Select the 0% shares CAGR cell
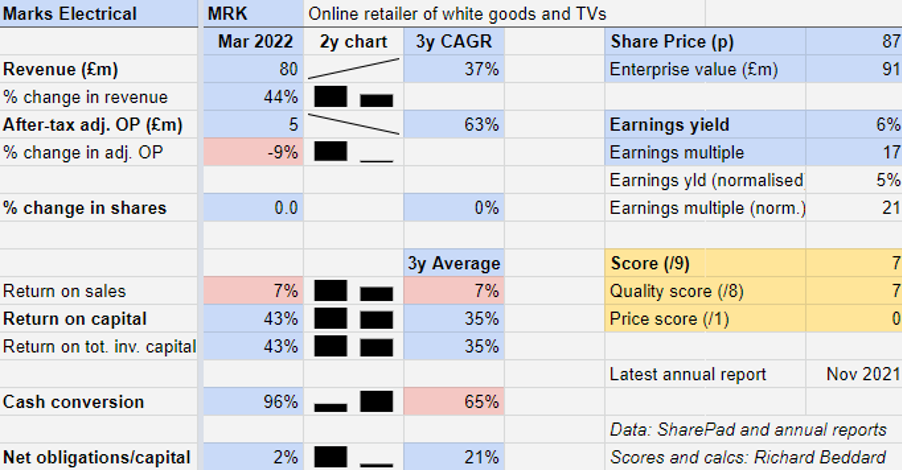The height and width of the screenshot is (470, 902). (454, 208)
